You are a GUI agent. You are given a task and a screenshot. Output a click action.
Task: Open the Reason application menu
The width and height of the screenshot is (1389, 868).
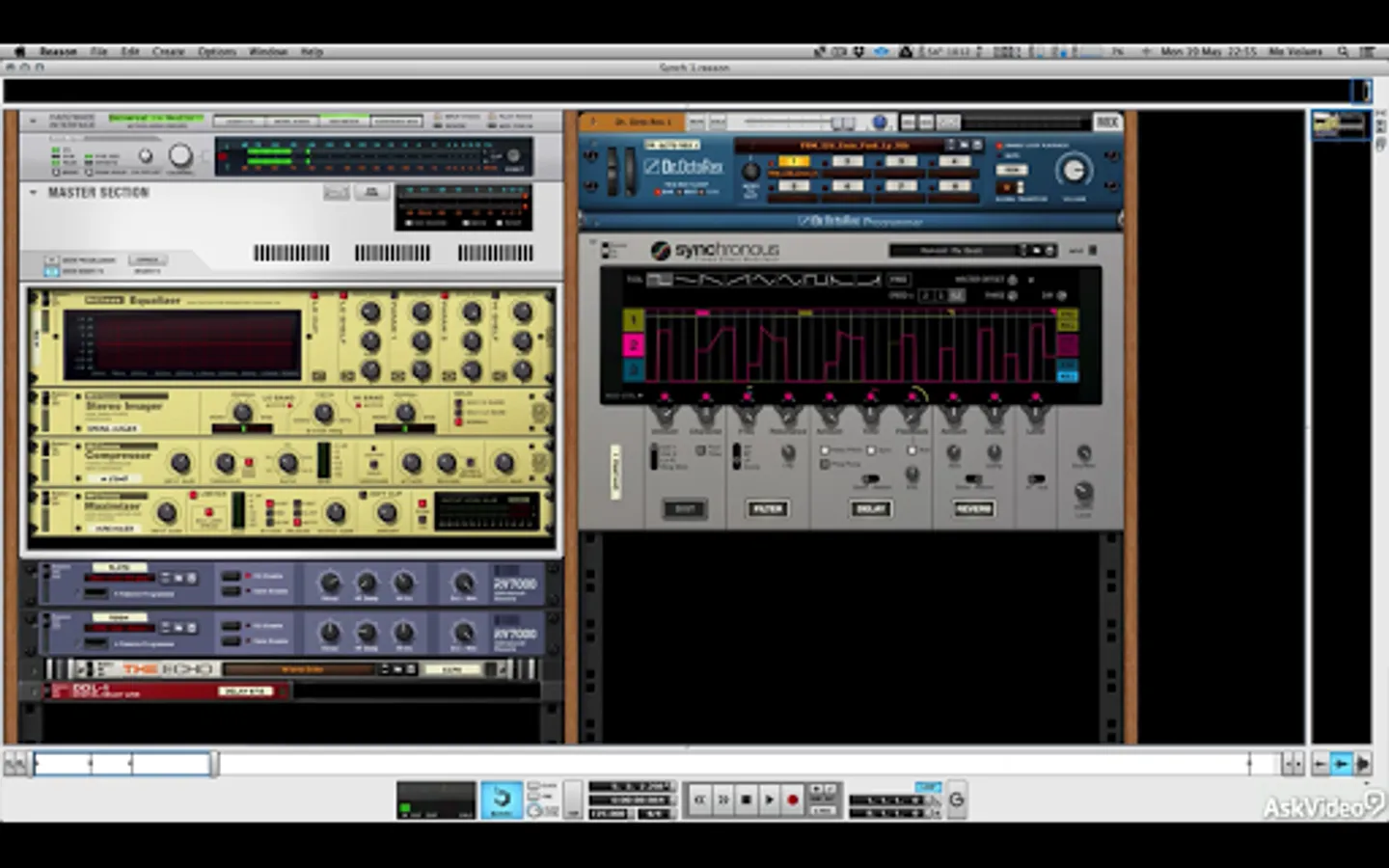(x=58, y=51)
